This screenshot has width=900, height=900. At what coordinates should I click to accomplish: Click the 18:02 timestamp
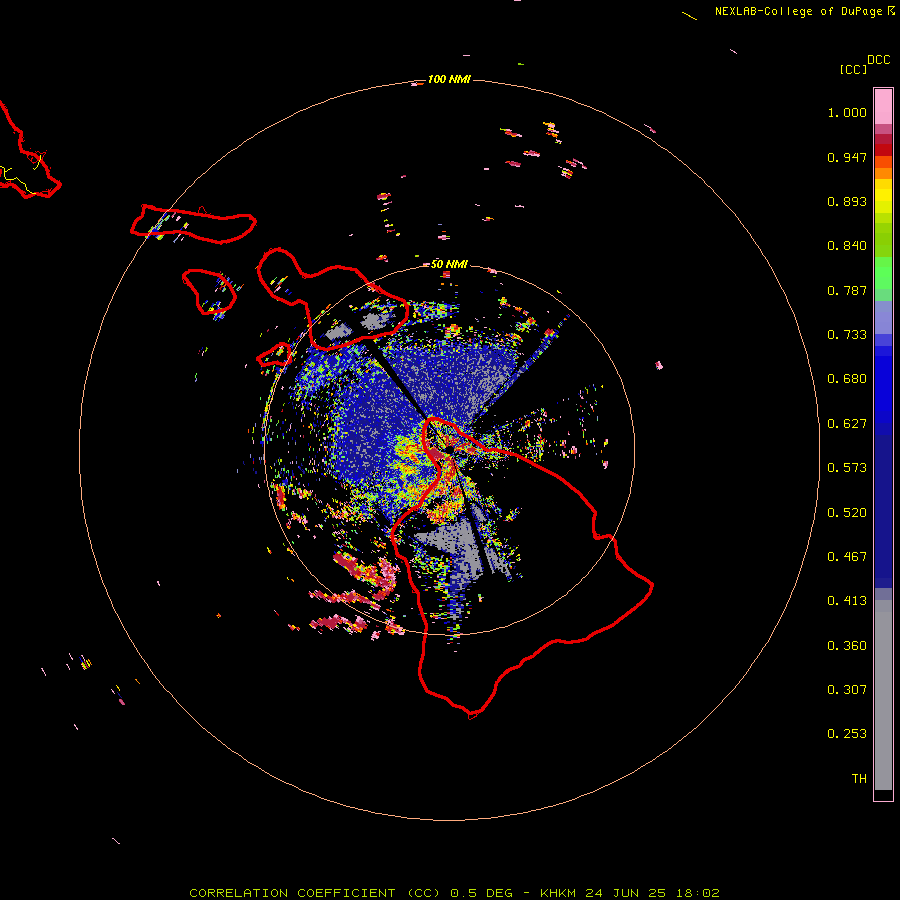pyautogui.click(x=698, y=893)
